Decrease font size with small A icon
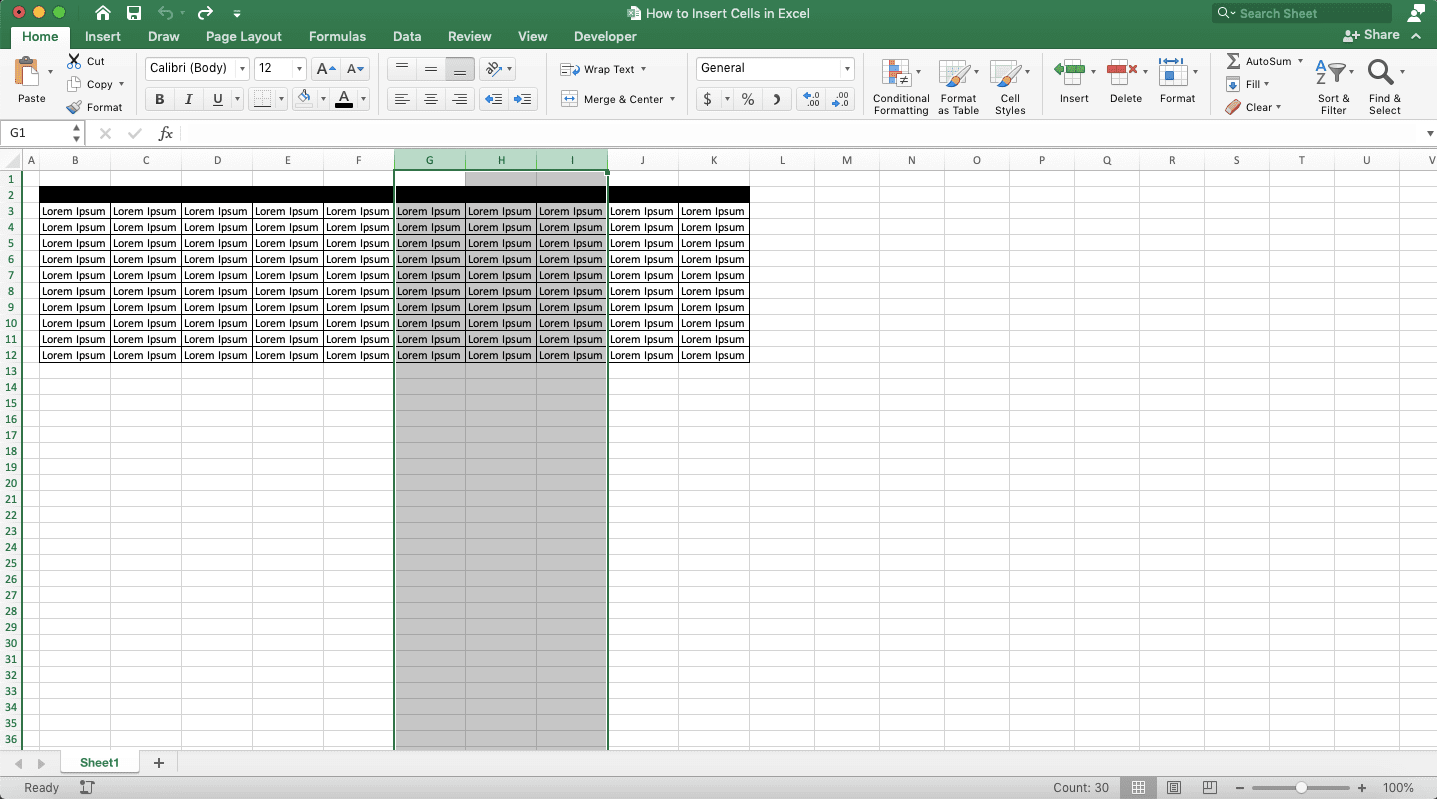 pyautogui.click(x=355, y=69)
